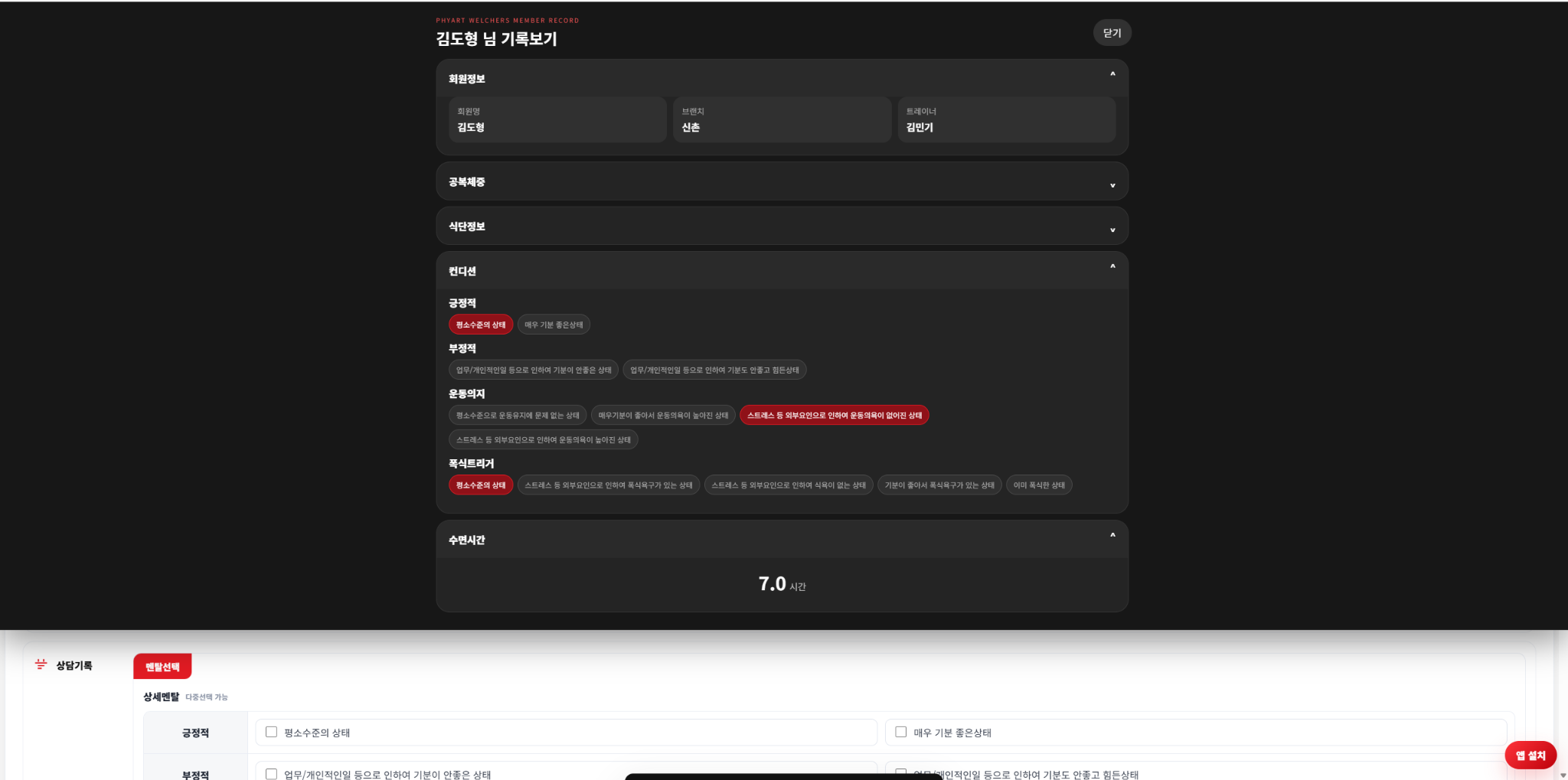The image size is (1568, 780).
Task: Check the 평소수준의 상태 checkbox in 상세멘탈
Action: [271, 732]
